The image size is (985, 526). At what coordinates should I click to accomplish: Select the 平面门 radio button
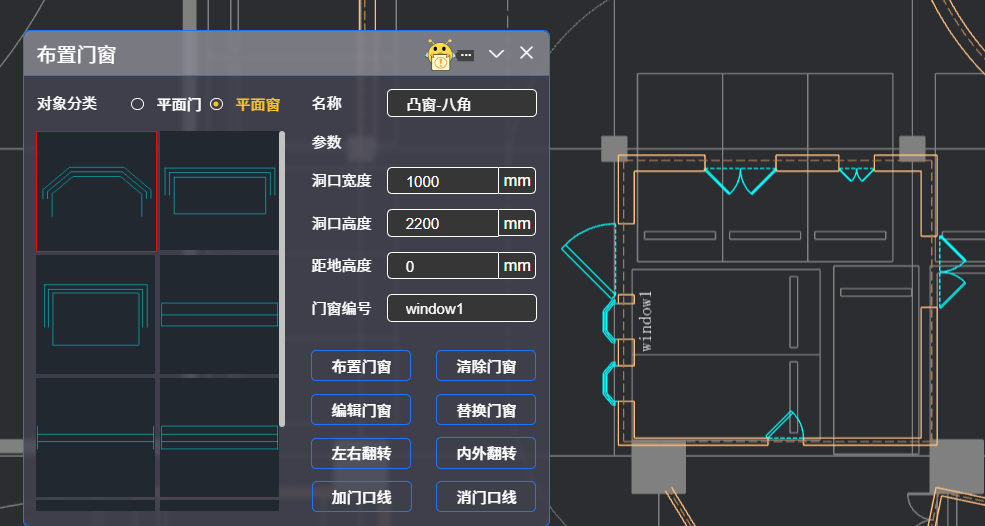[x=138, y=104]
